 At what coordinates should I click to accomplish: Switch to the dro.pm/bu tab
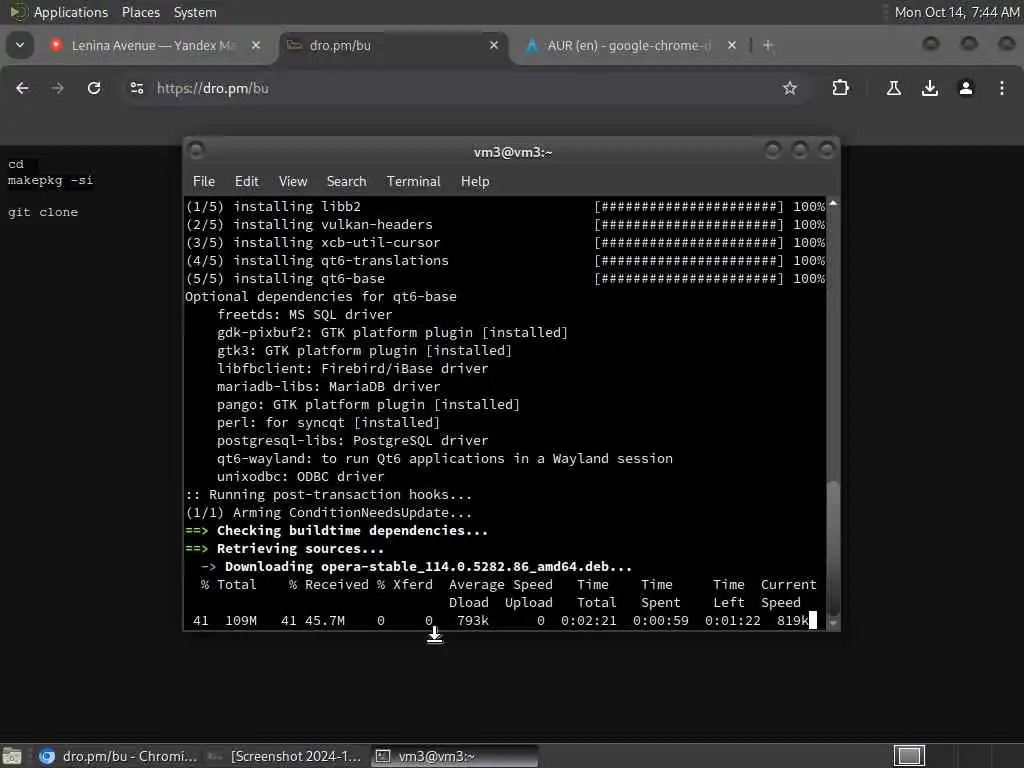(393, 46)
